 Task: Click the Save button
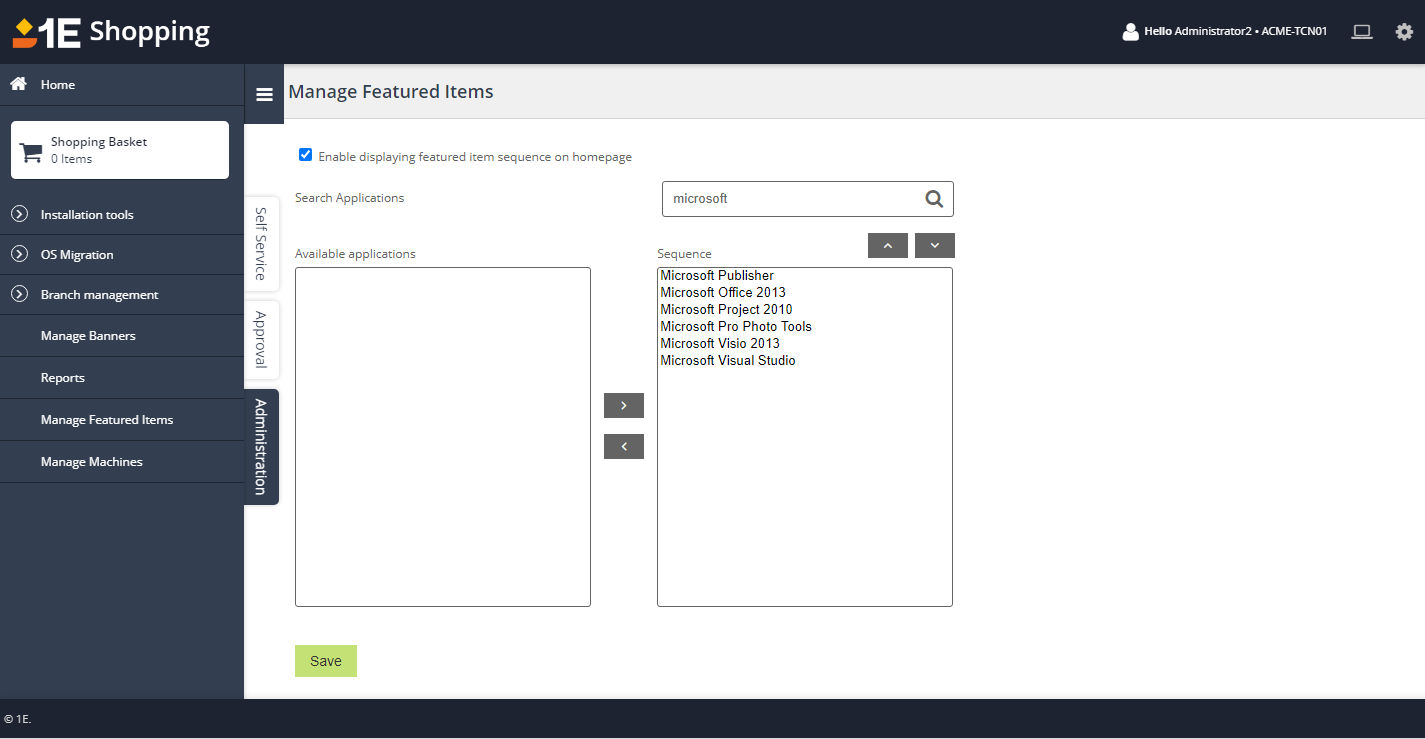[x=325, y=661]
